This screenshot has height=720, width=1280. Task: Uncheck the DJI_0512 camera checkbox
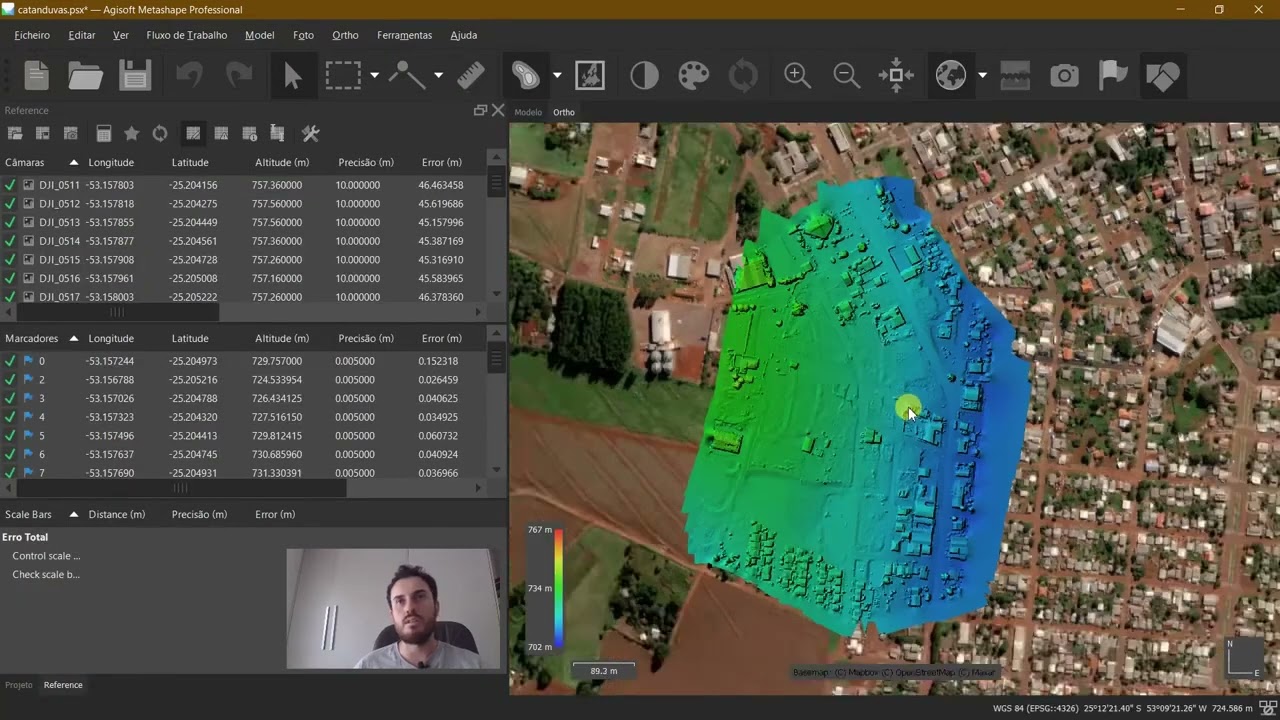pyautogui.click(x=10, y=204)
